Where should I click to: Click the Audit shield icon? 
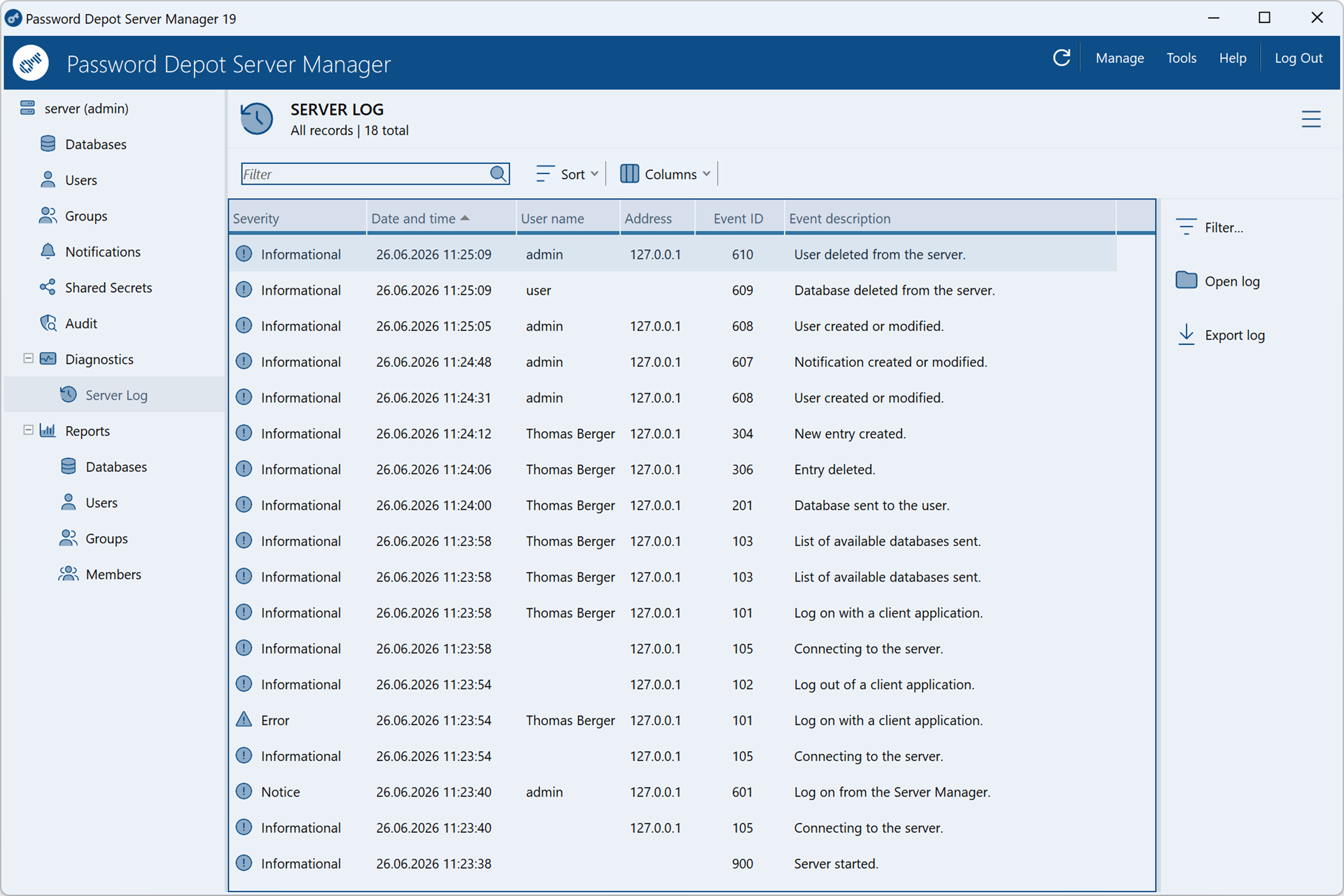[x=48, y=323]
